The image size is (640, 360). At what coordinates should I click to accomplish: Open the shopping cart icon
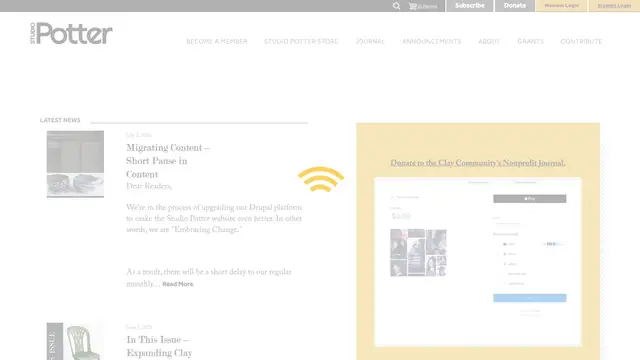coord(413,6)
